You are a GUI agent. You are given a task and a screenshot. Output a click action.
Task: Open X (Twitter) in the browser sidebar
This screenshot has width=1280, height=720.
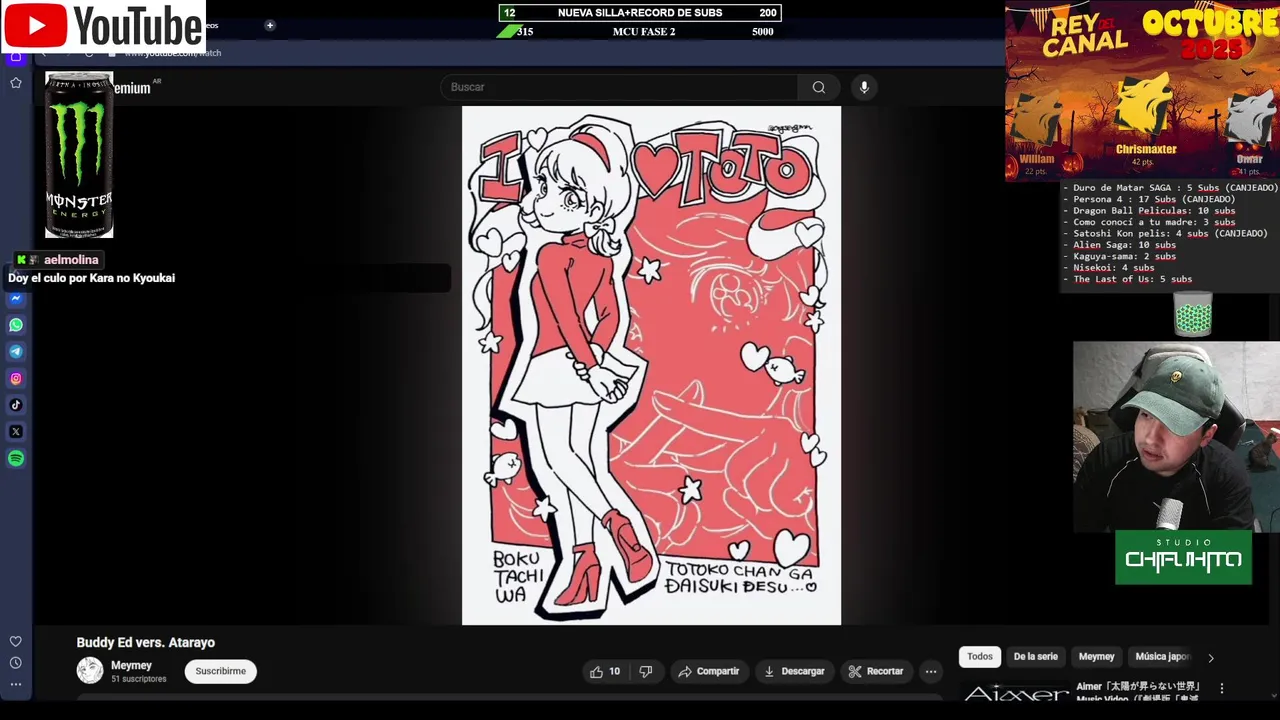(16, 432)
